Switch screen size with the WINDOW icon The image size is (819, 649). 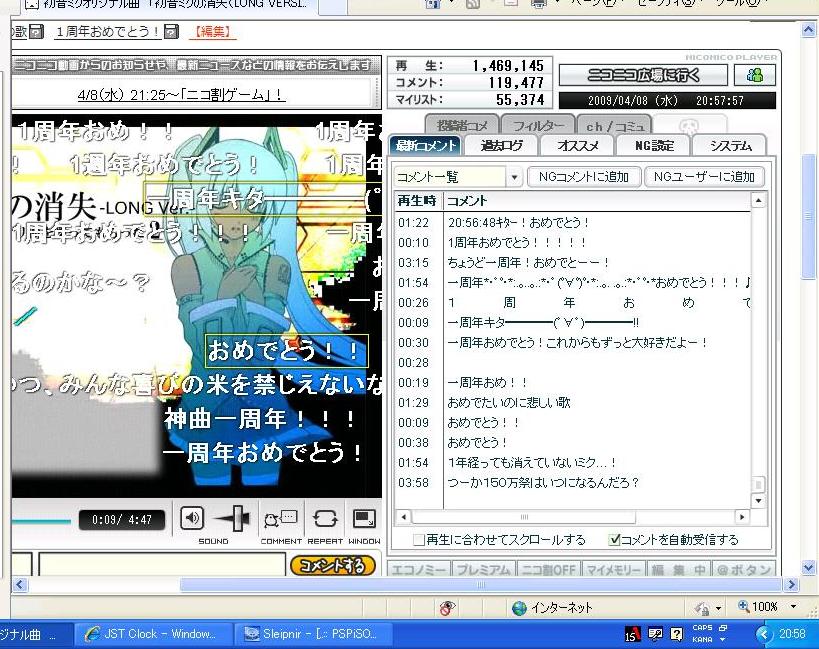[364, 518]
